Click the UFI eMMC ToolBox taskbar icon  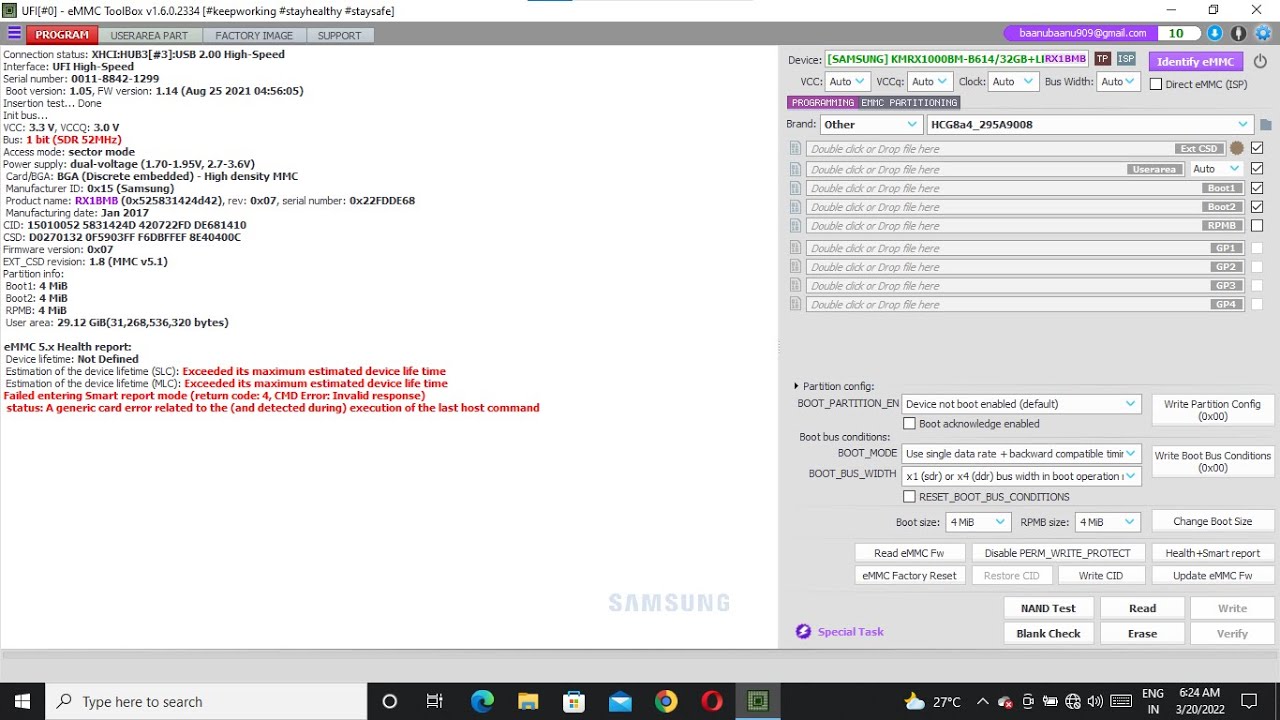(x=758, y=701)
